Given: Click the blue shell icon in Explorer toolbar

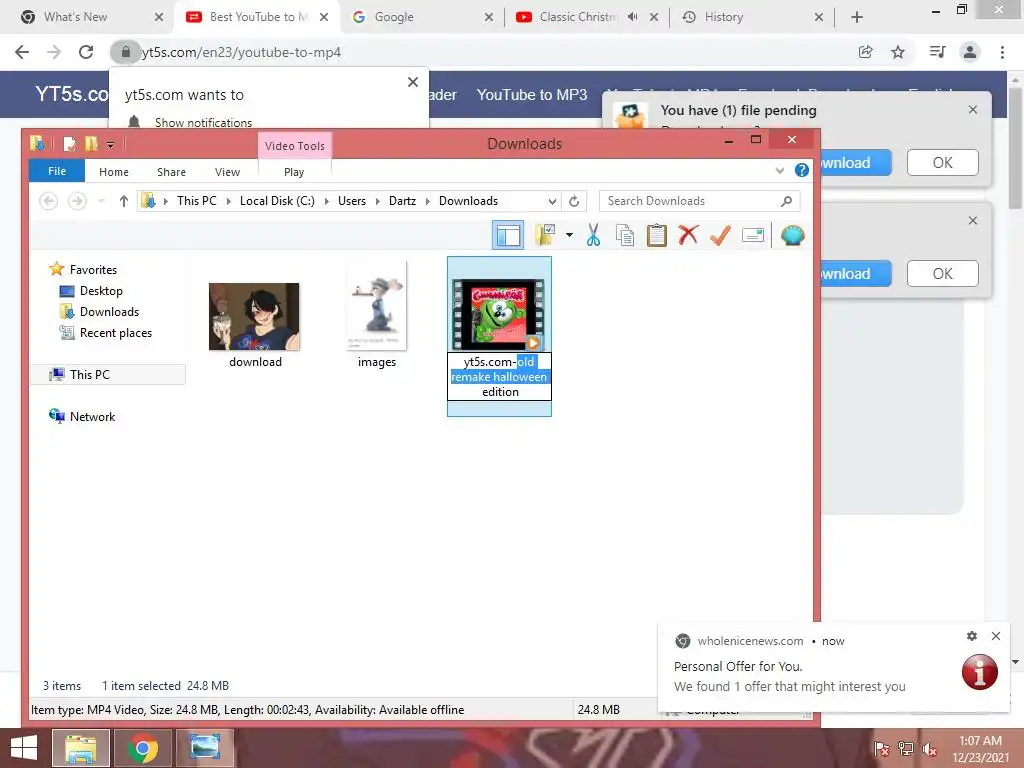Looking at the screenshot, I should pos(792,235).
